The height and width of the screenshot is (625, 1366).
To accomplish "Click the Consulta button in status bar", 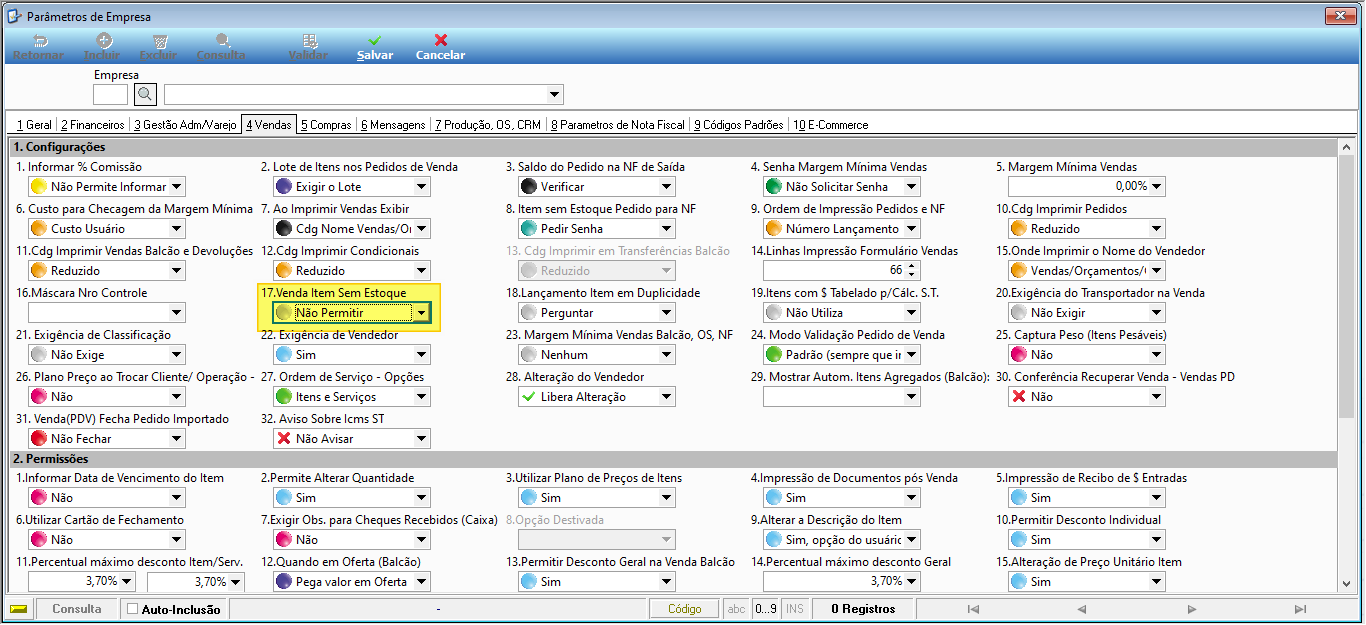I will point(77,609).
